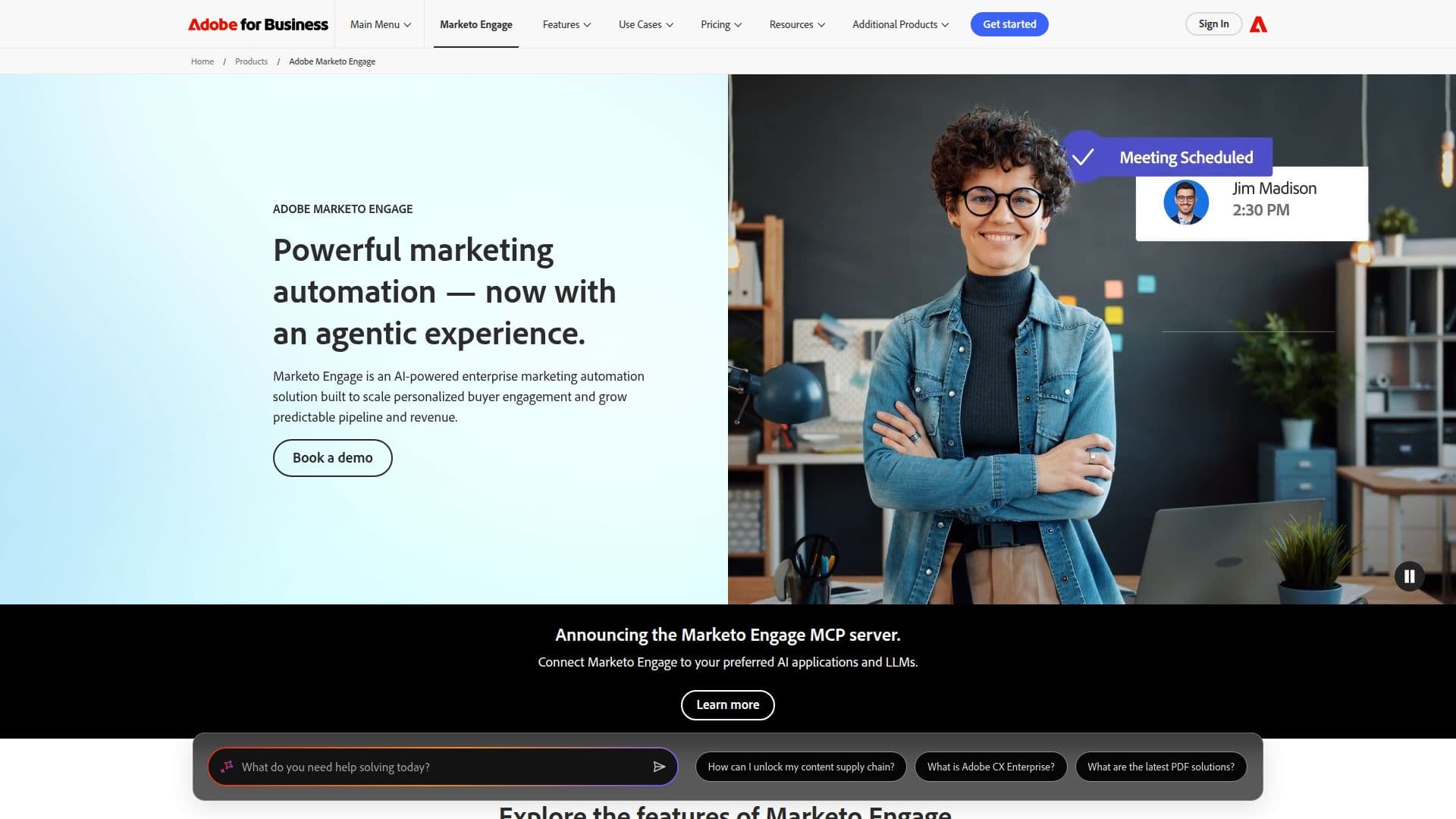Click the sparkle AI assistant icon
This screenshot has height=819, width=1456.
(227, 767)
